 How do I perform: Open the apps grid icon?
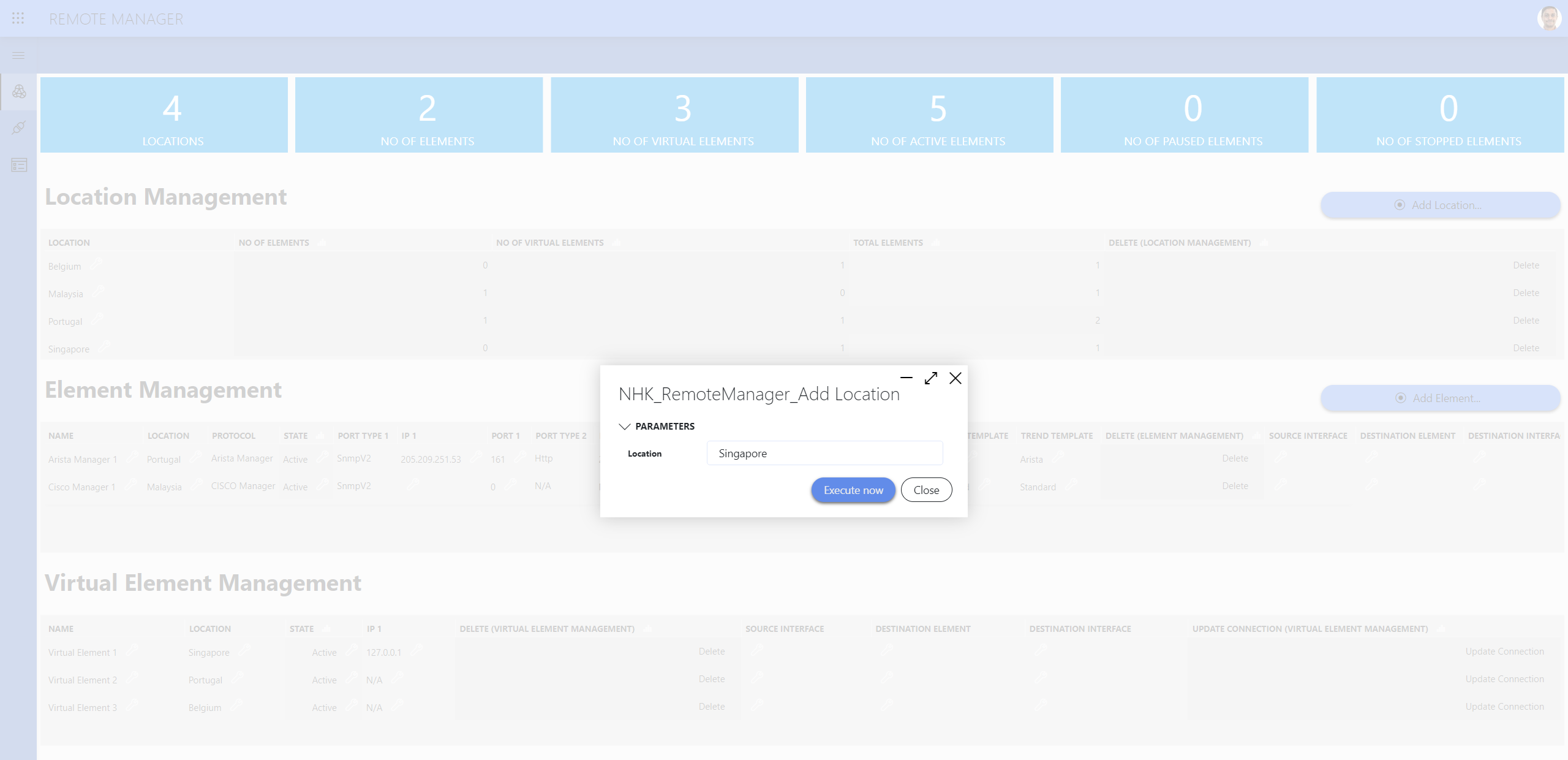[18, 18]
